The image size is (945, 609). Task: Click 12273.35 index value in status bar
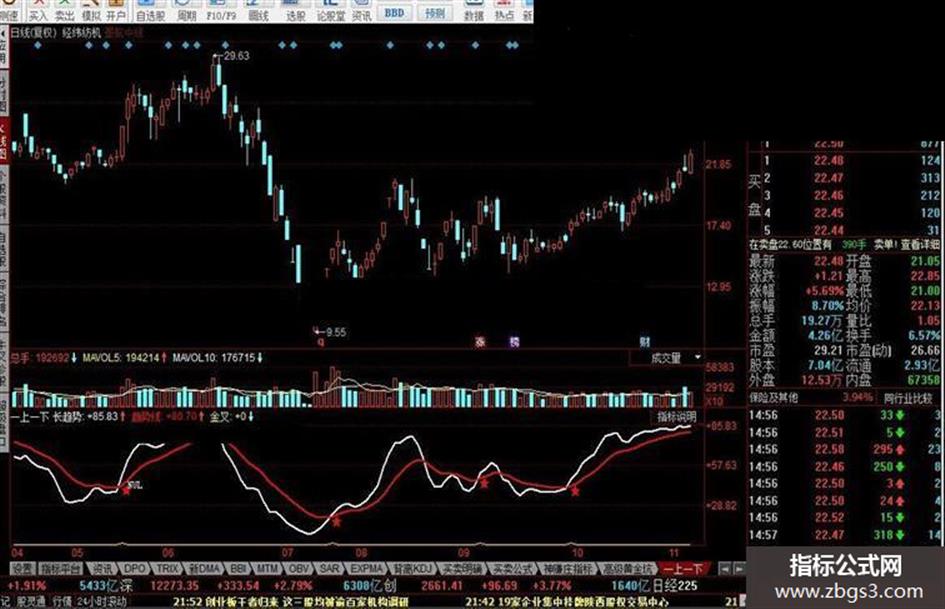pos(174,585)
